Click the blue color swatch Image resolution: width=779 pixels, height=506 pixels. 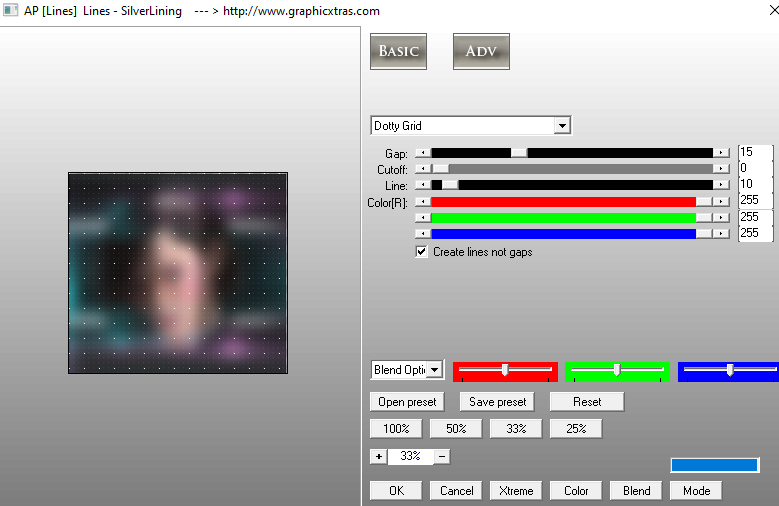pos(714,465)
